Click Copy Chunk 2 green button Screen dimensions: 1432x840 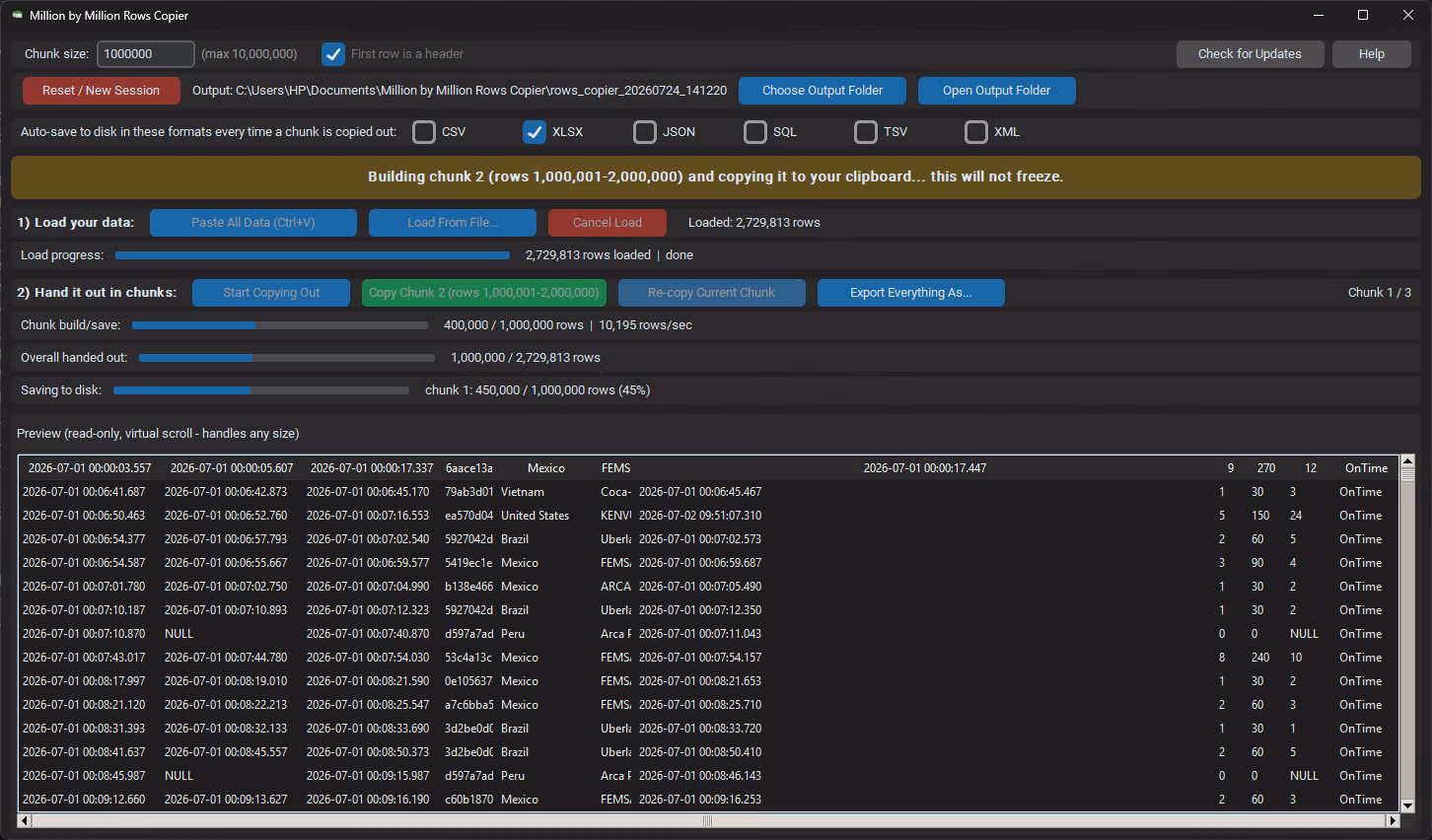[x=484, y=293]
